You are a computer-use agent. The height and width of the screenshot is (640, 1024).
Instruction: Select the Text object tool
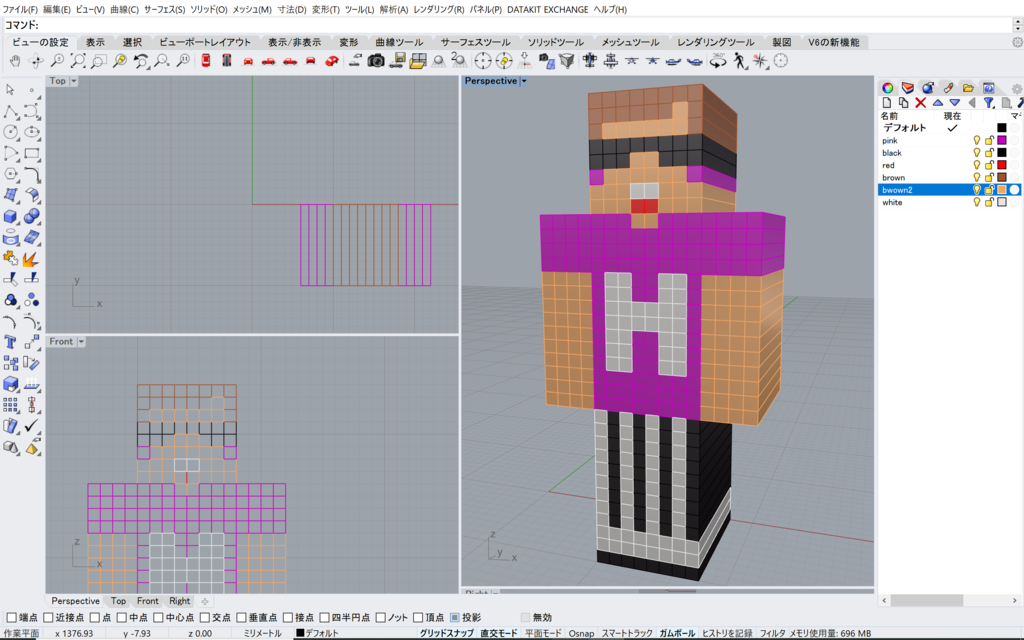(10, 342)
